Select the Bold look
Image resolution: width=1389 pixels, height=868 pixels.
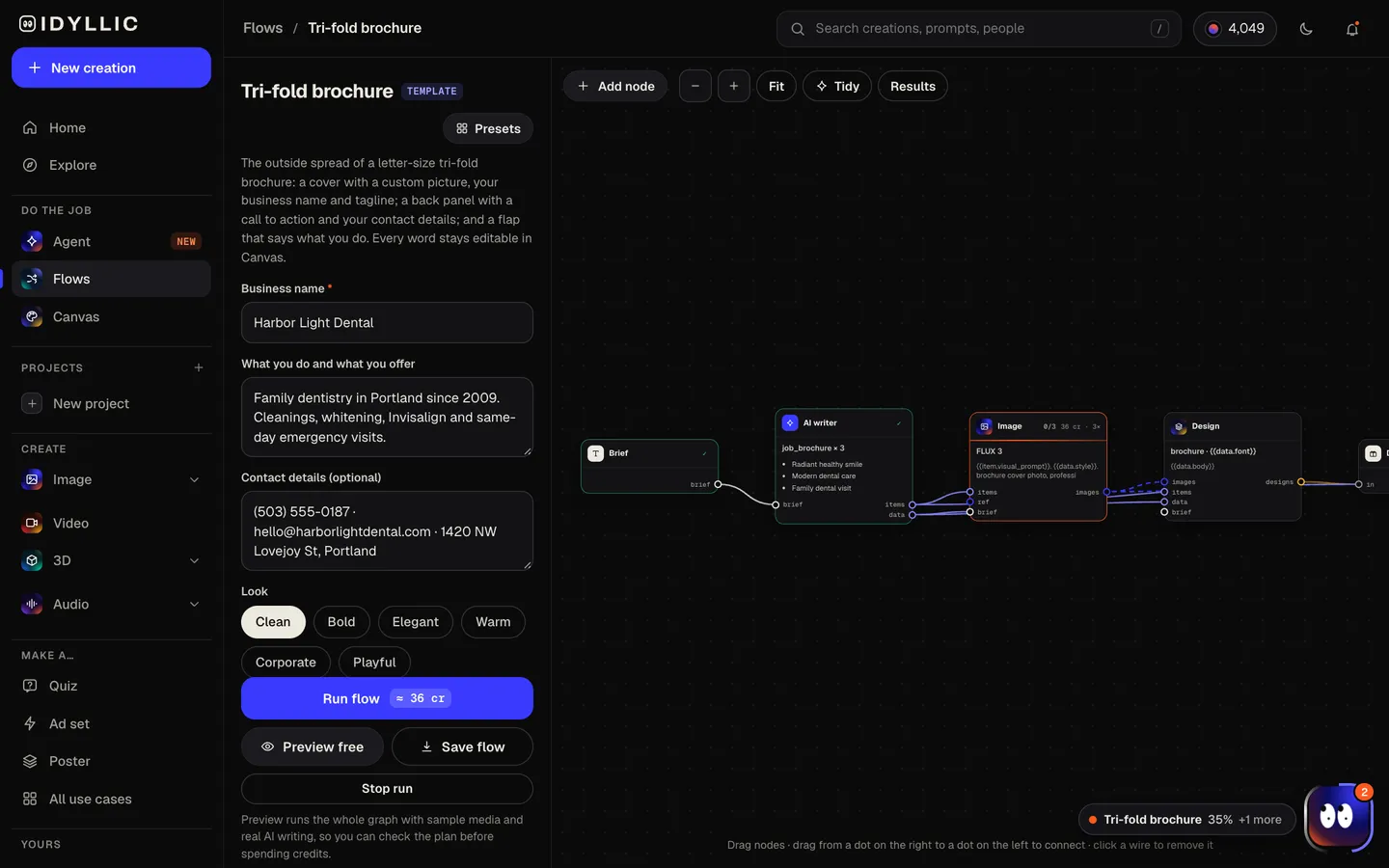click(341, 622)
